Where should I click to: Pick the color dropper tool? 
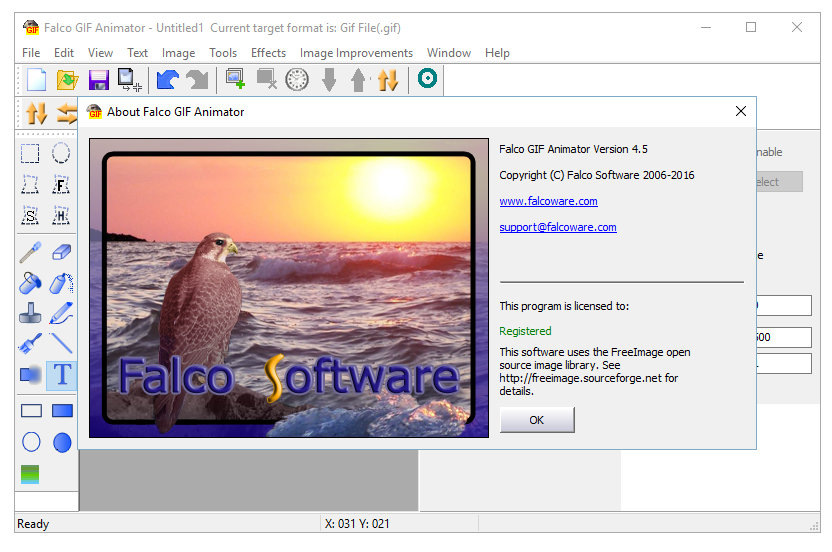pos(30,252)
